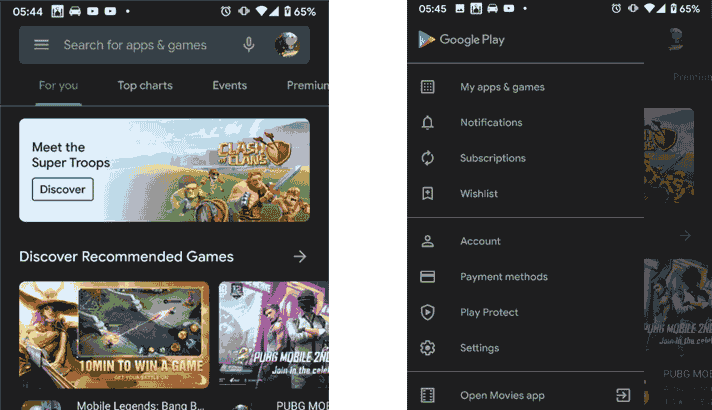The image size is (712, 410).
Task: Tap alarm clock icon in left status bar
Action: coord(226,11)
